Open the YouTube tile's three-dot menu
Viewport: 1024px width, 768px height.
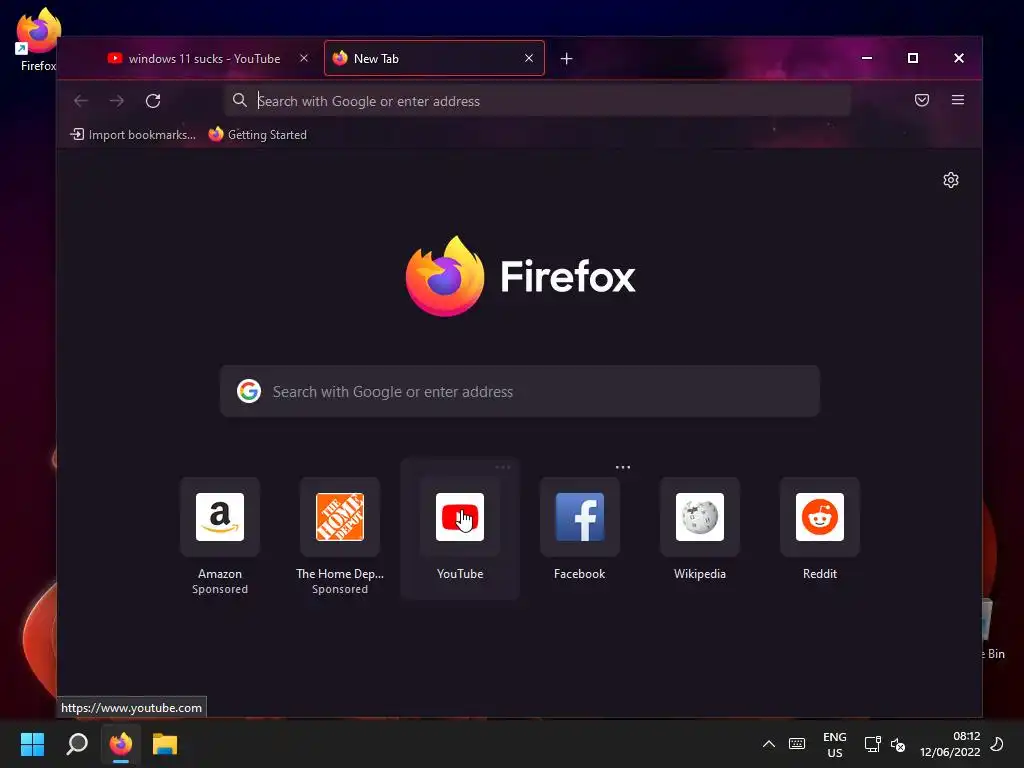[503, 468]
